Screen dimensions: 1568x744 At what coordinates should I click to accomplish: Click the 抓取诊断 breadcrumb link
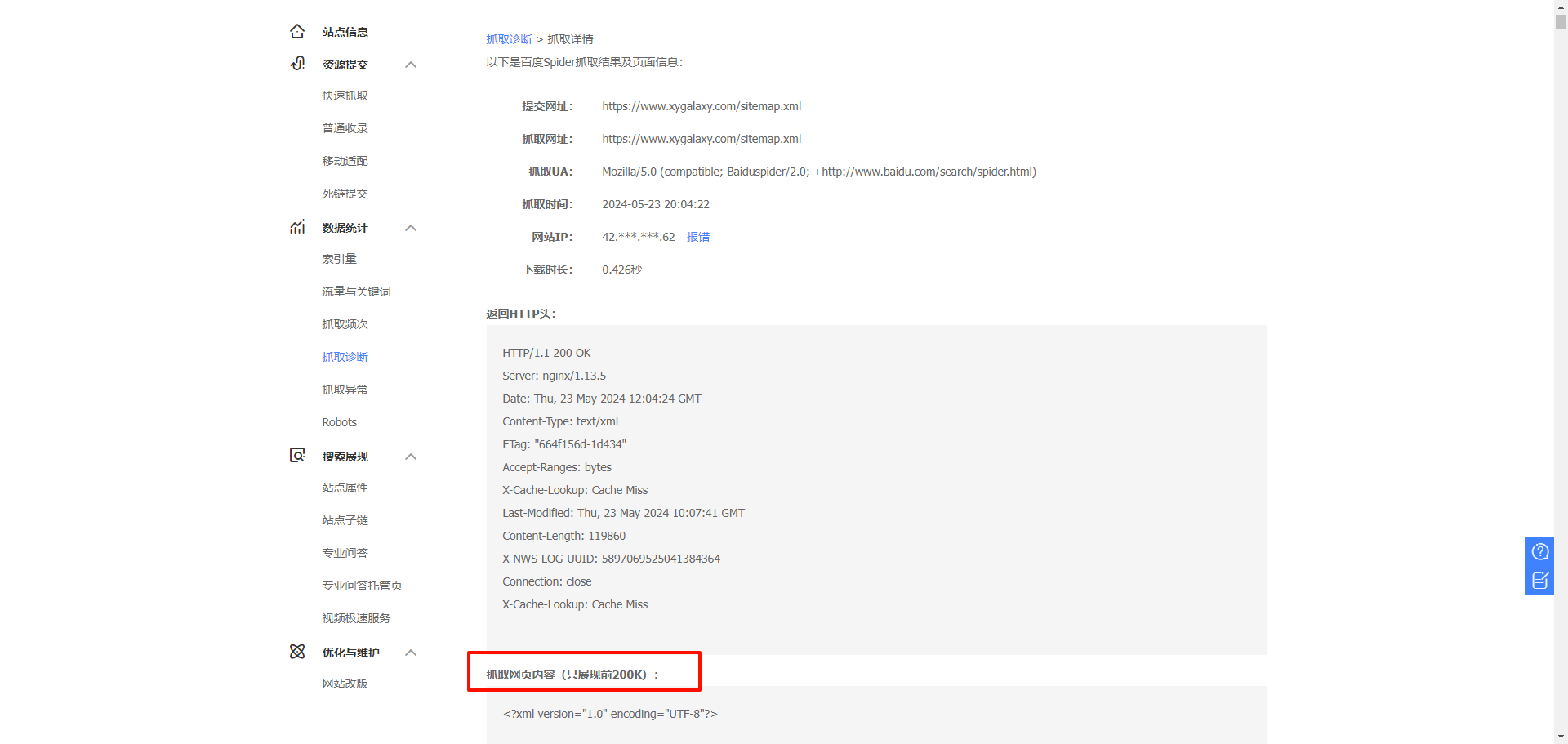pyautogui.click(x=509, y=39)
